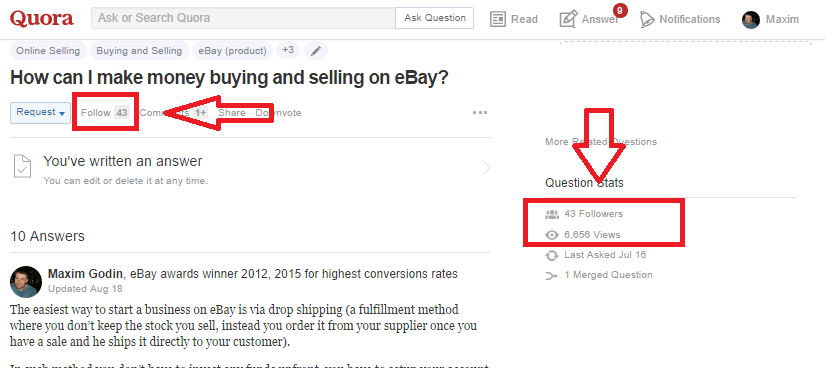Open the Quora logo home link
This screenshot has height=368, width=825.
[x=42, y=19]
